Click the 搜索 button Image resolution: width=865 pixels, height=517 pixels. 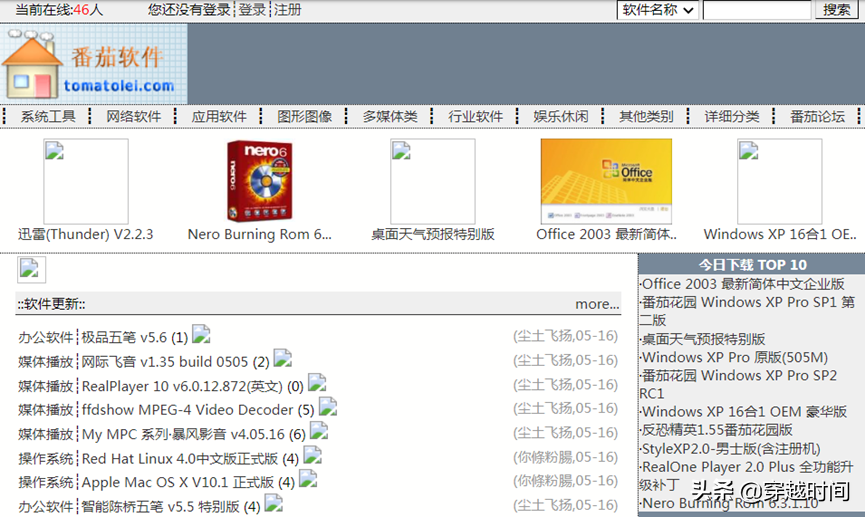[x=836, y=10]
